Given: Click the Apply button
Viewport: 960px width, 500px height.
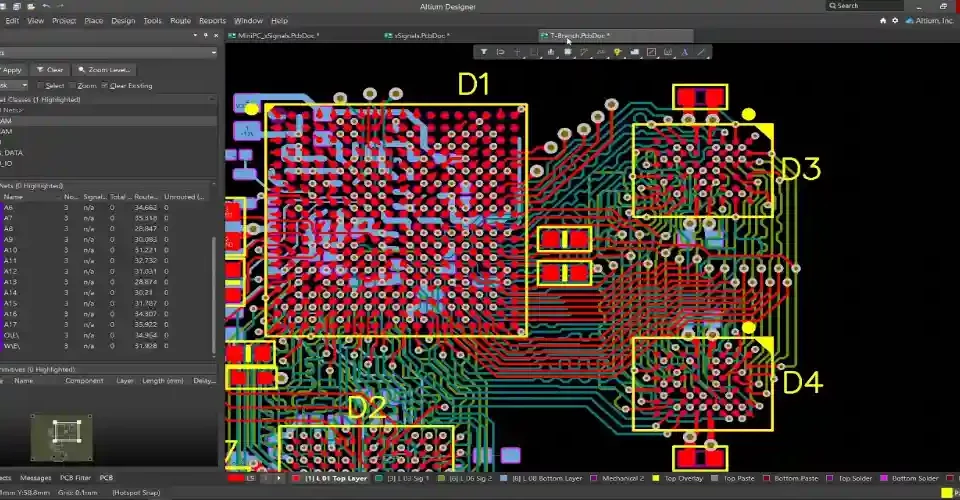Looking at the screenshot, I should (x=12, y=70).
